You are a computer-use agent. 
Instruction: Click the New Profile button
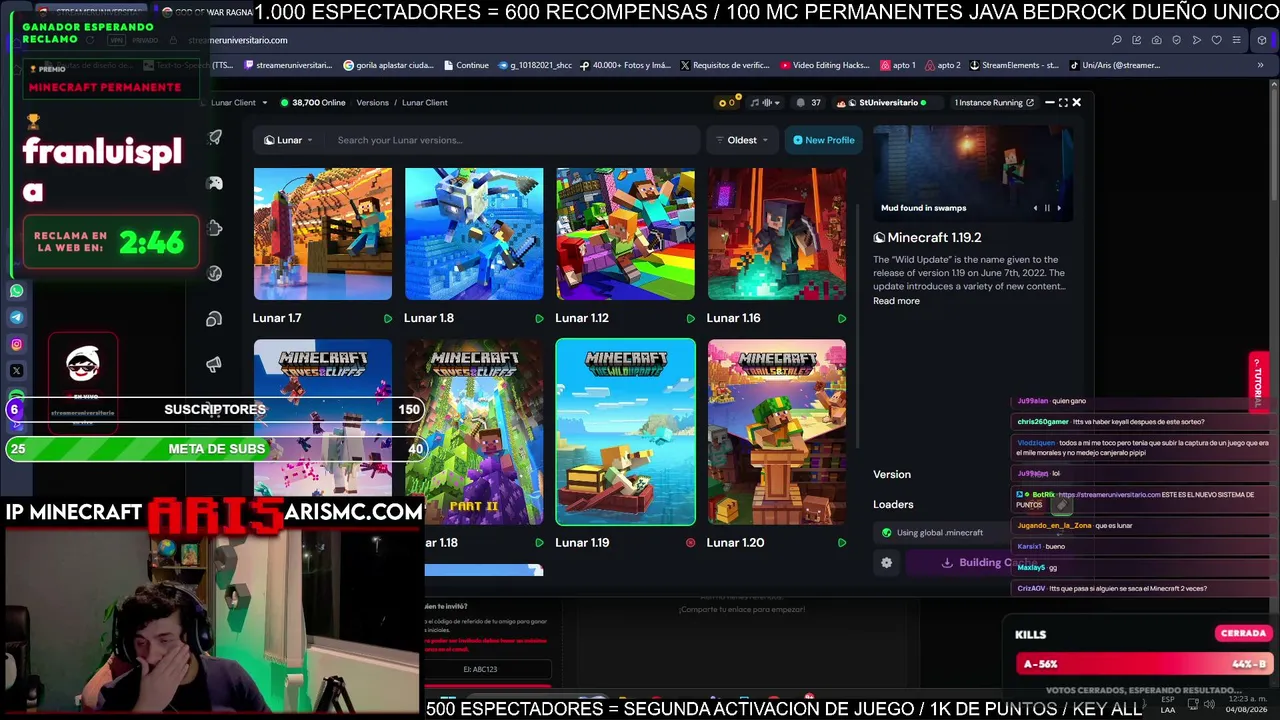824,140
